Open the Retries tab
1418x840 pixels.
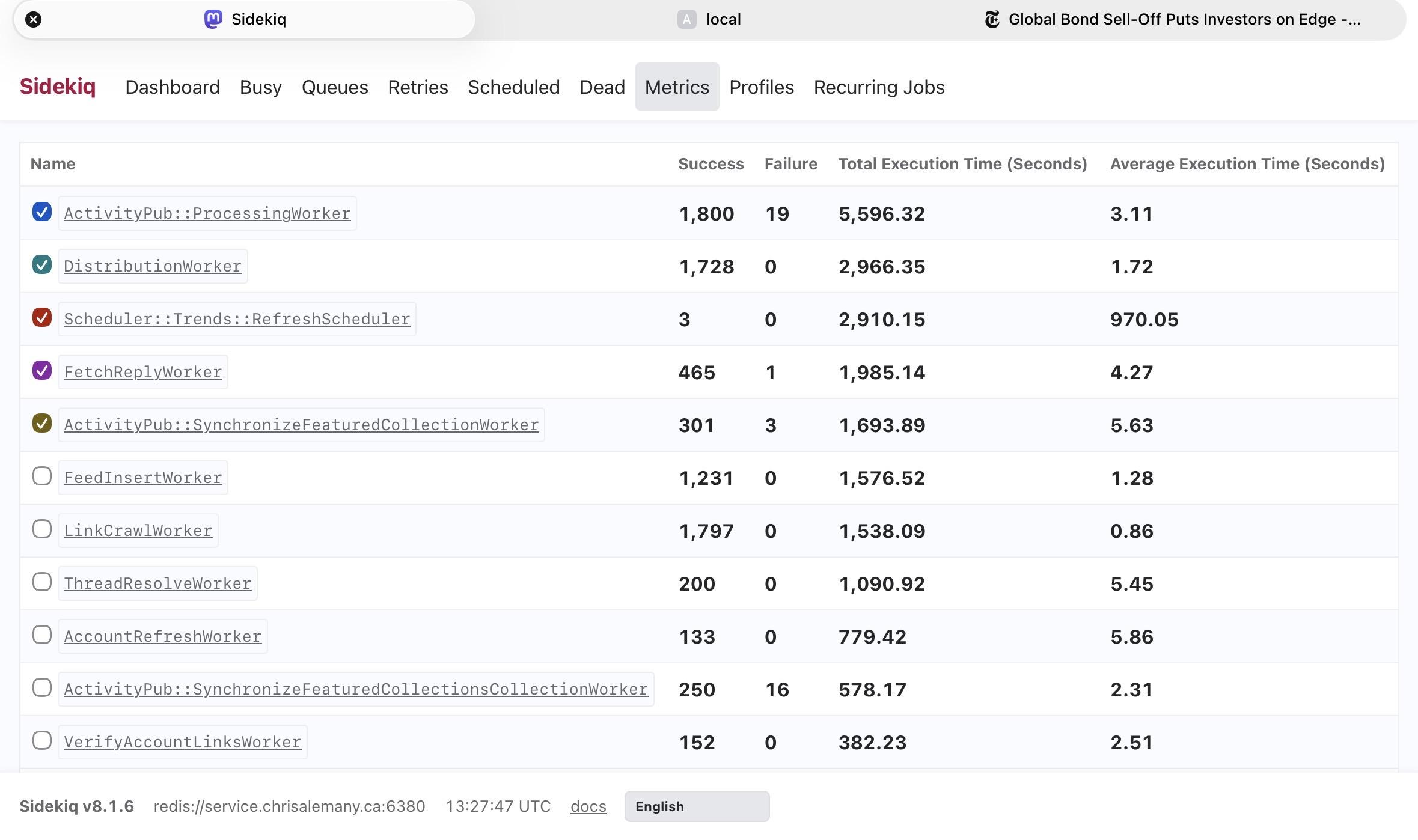[x=418, y=87]
